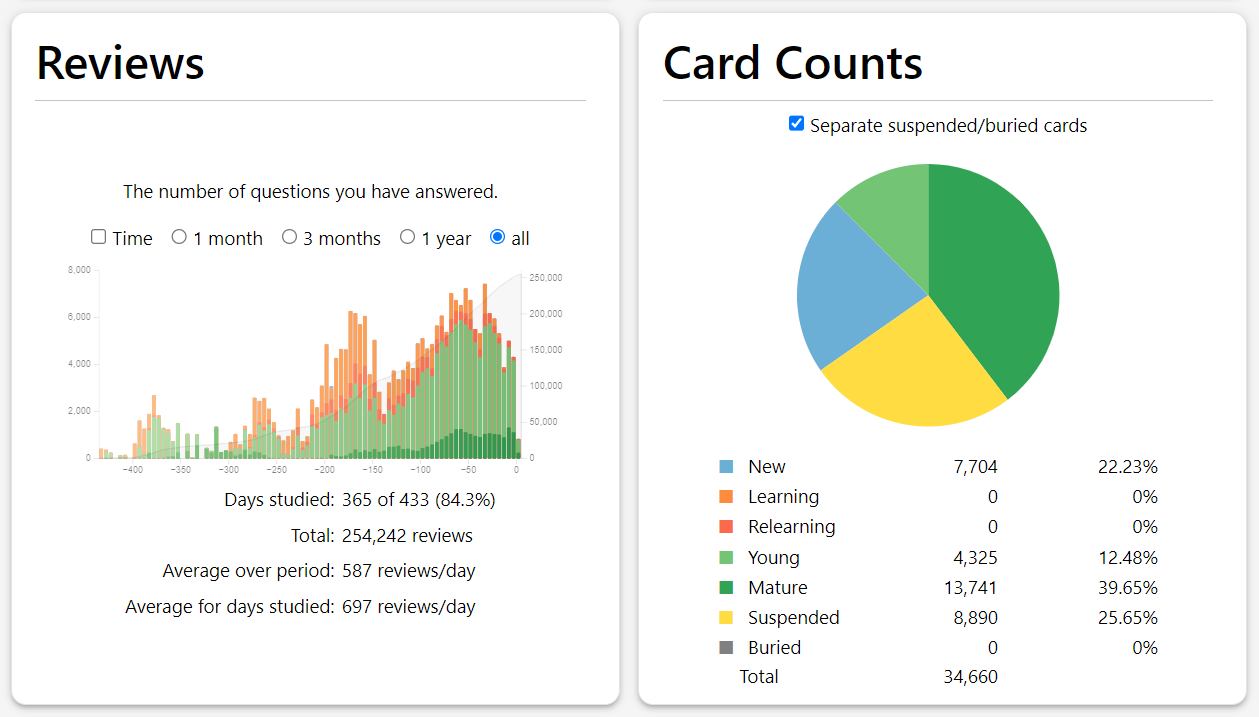This screenshot has width=1259, height=717.
Task: Click the 'Separate suspended/buried cards' label
Action: [948, 126]
